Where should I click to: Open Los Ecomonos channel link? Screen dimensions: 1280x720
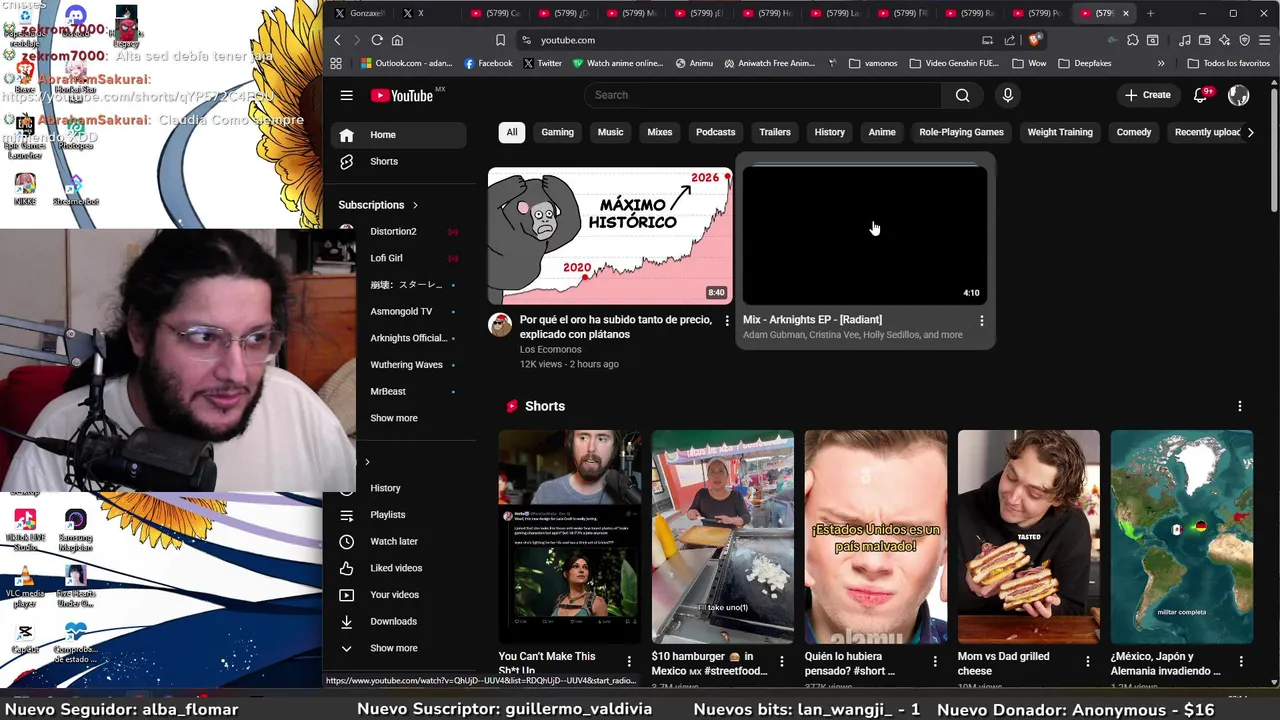coord(550,349)
